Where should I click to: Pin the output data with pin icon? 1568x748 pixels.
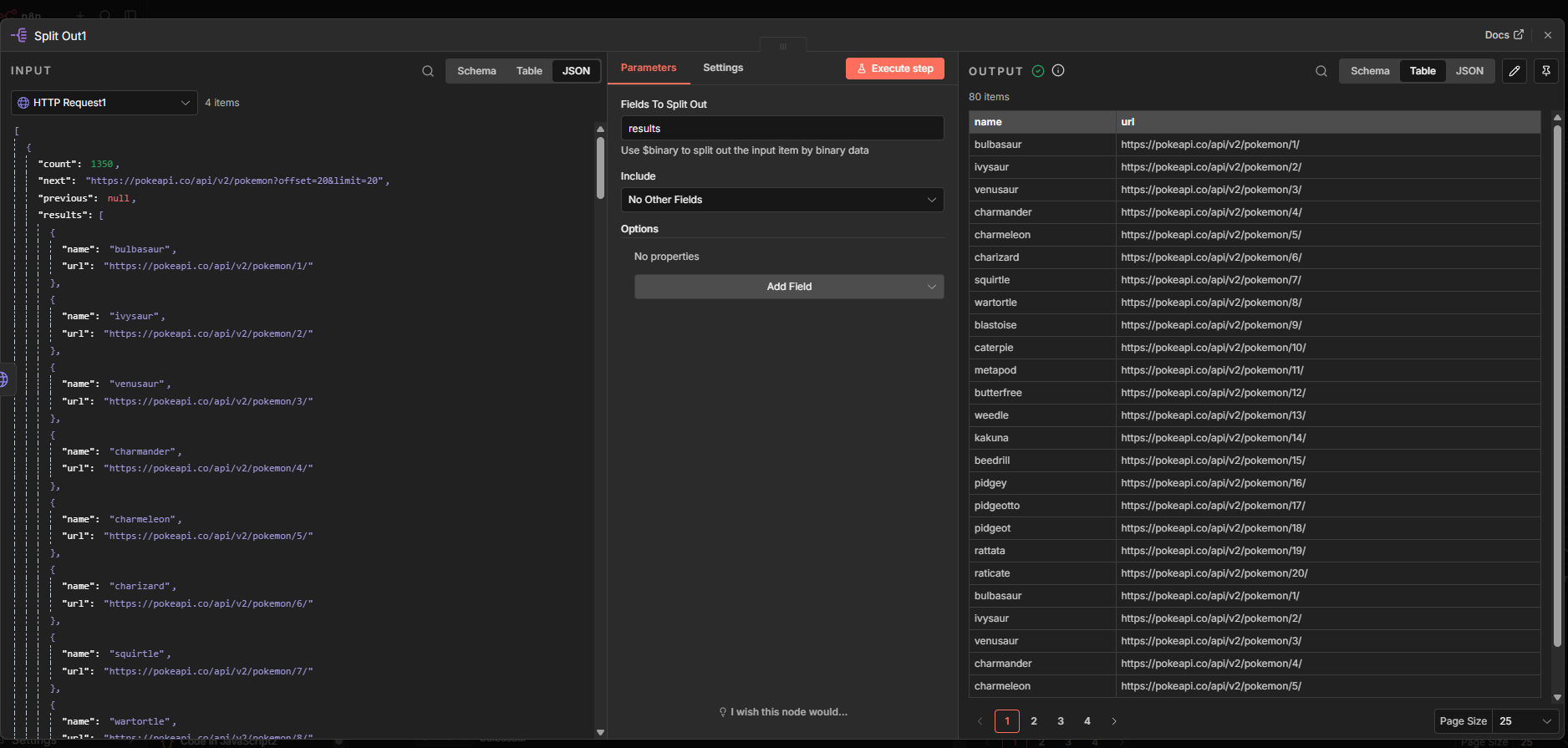pyautogui.click(x=1546, y=71)
